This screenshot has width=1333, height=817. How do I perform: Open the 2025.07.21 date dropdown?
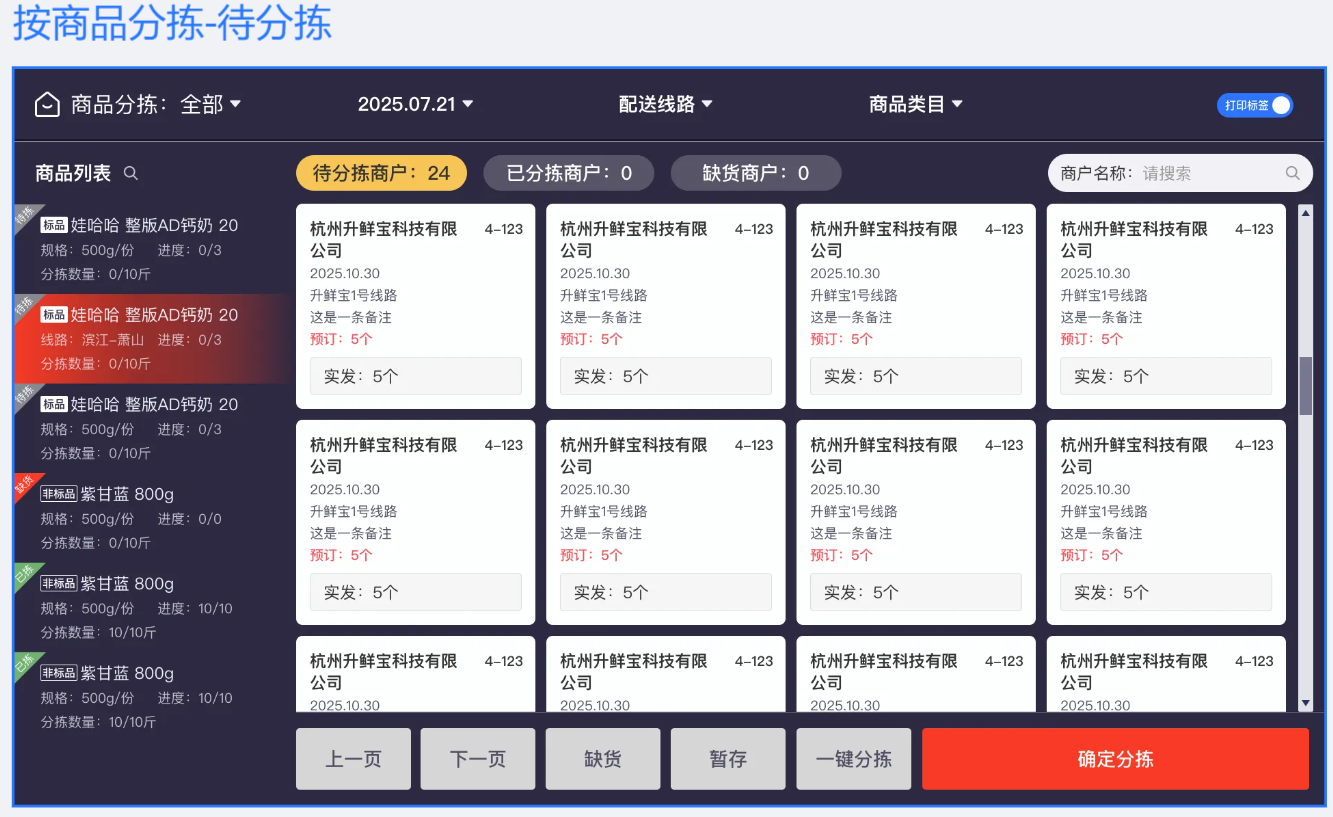click(415, 104)
